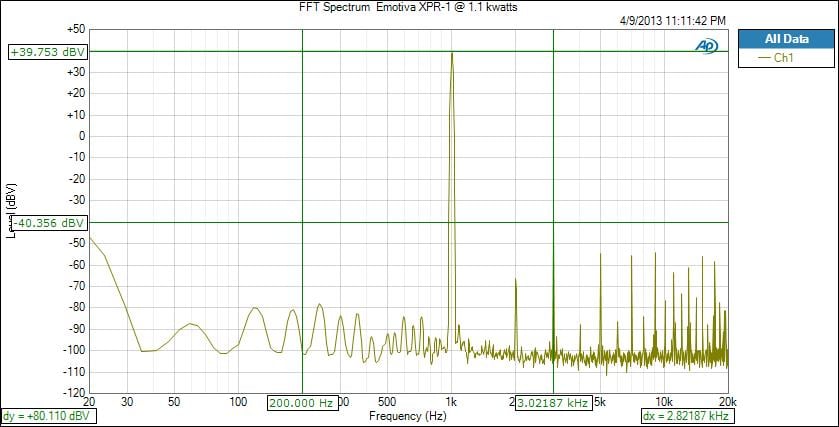The height and width of the screenshot is (427, 839).
Task: Click the FFT Spectrum graph title
Action: 407,7
